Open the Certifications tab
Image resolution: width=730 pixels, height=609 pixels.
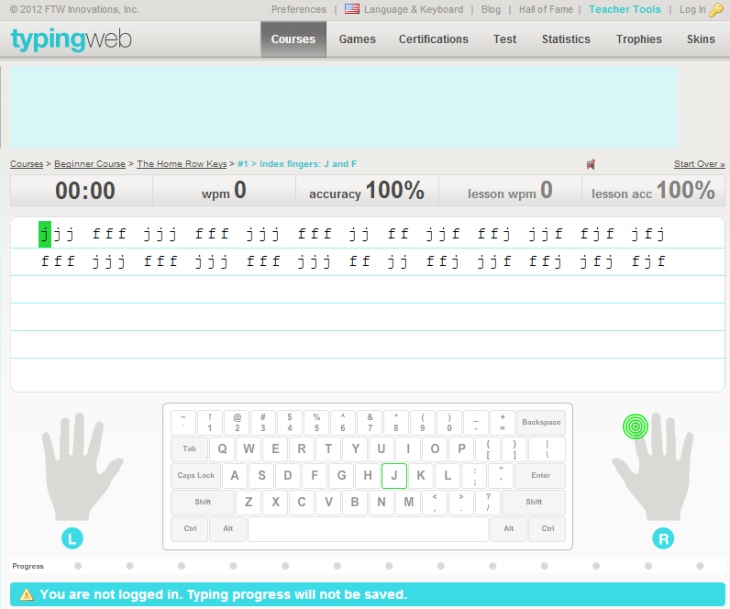433,39
